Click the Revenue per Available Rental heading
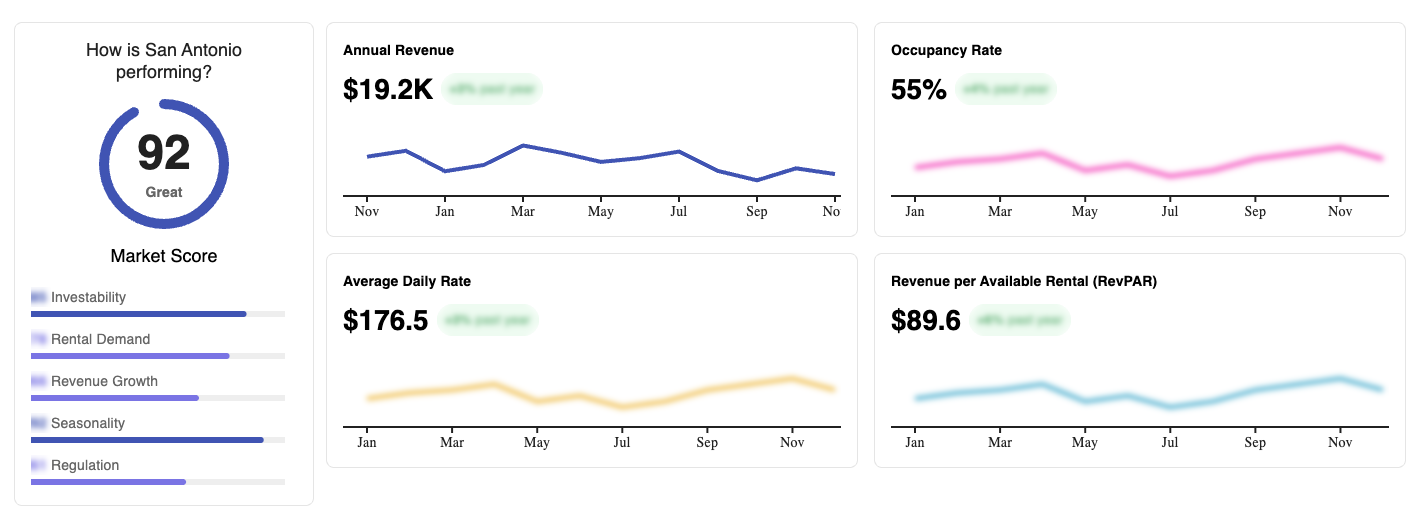 click(1024, 281)
